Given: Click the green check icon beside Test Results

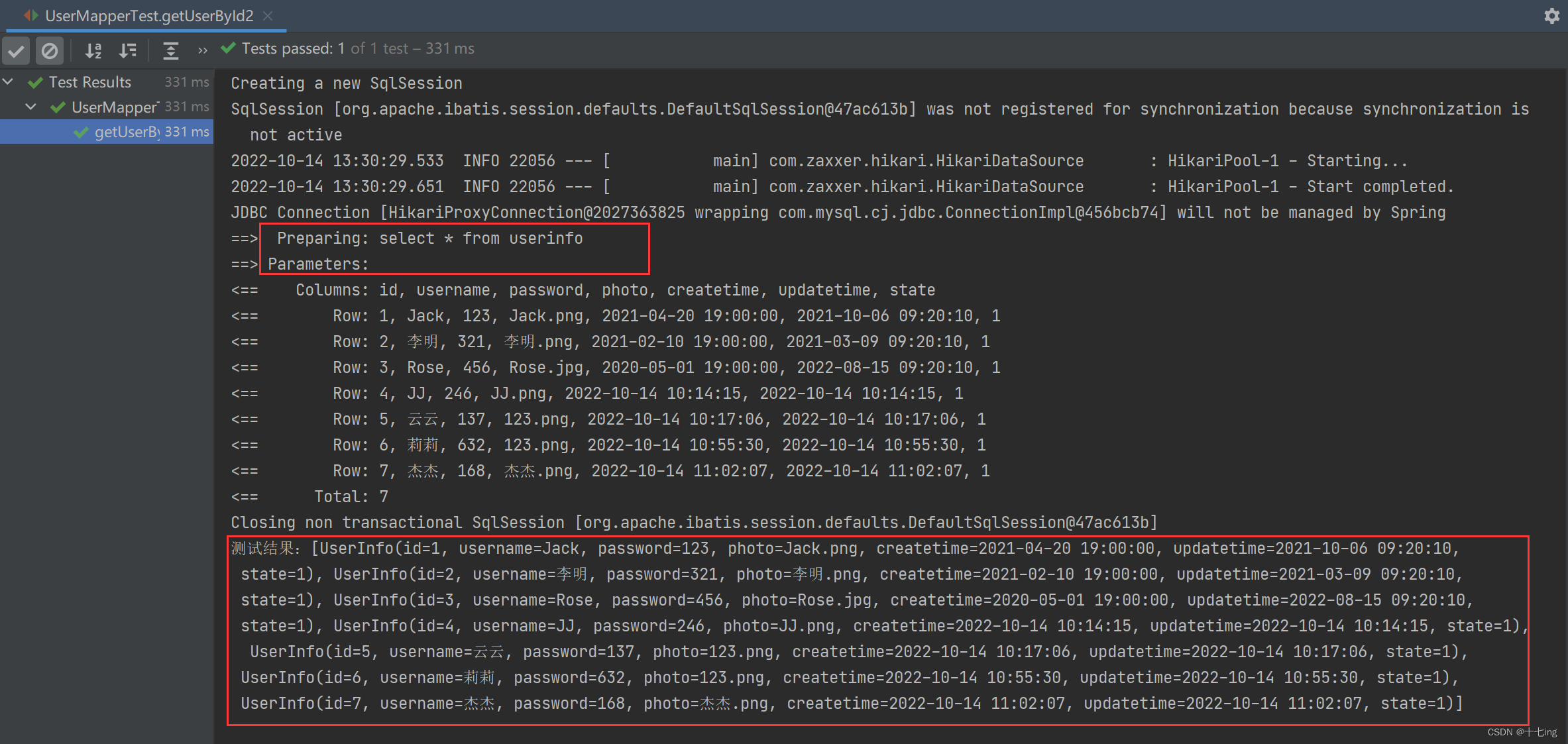Looking at the screenshot, I should pos(36,83).
